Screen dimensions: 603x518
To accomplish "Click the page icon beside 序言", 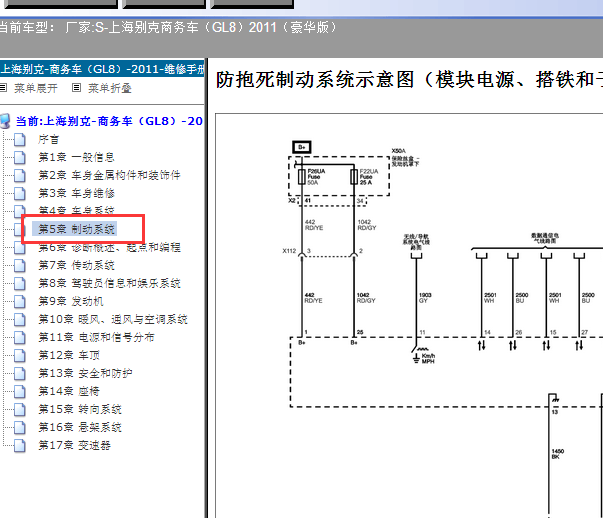I will (x=20, y=140).
